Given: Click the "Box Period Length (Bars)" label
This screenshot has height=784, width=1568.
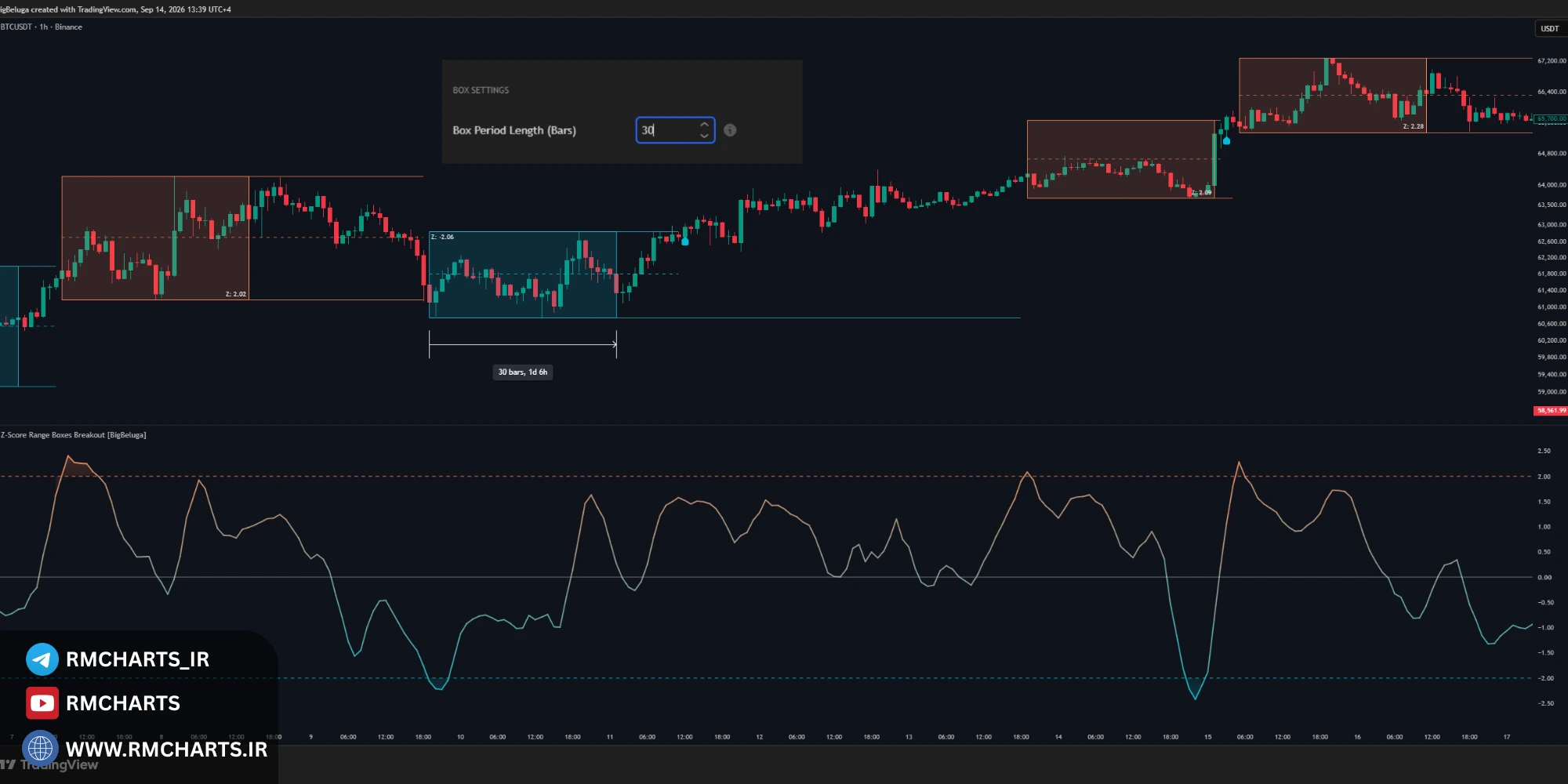Looking at the screenshot, I should click(514, 130).
